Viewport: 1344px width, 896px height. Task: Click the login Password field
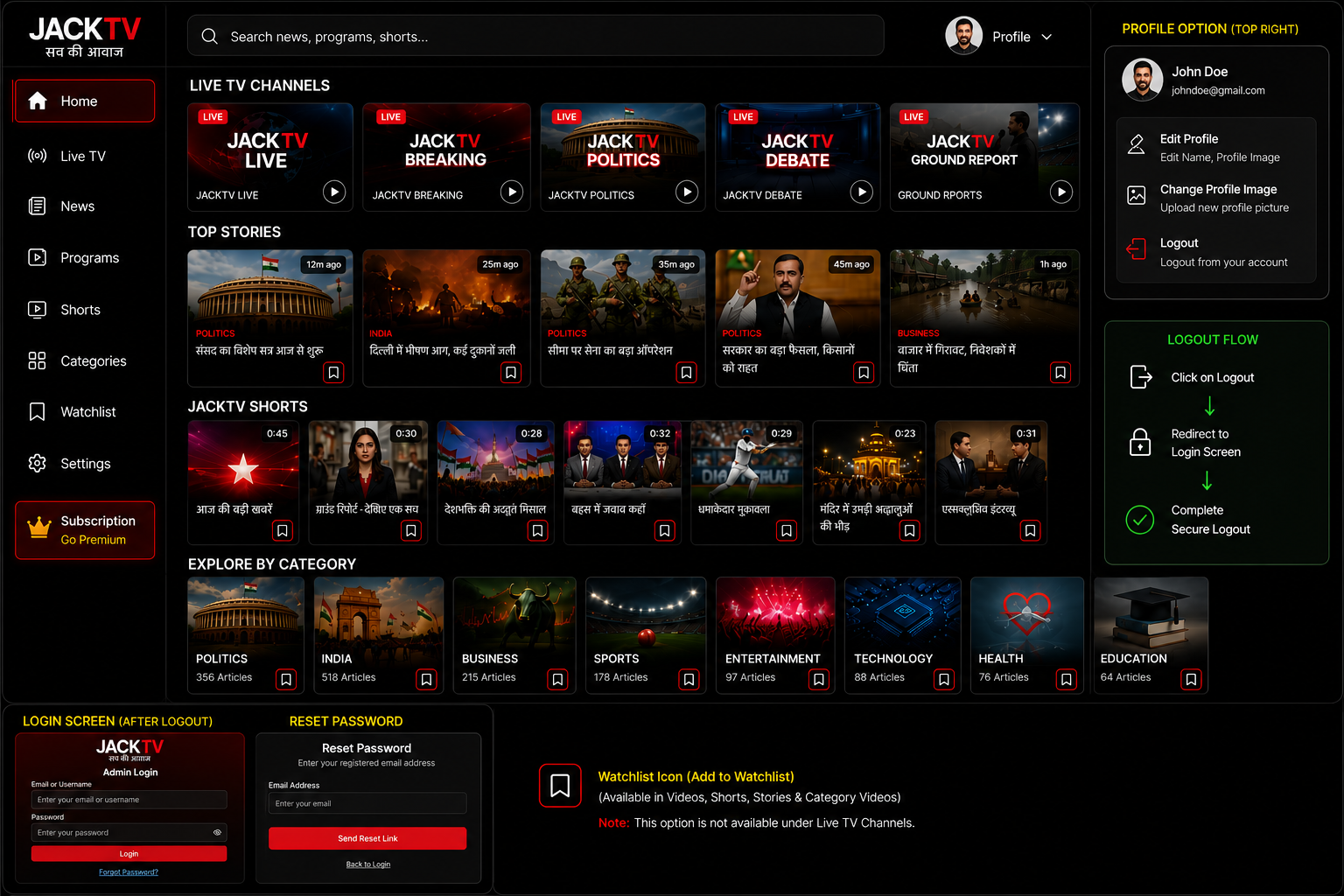(129, 833)
